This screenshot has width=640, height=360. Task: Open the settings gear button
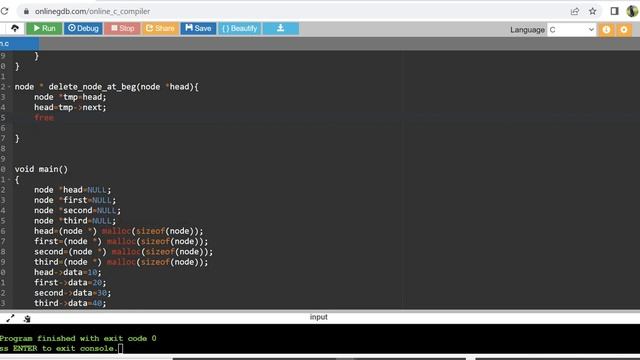[x=624, y=29]
